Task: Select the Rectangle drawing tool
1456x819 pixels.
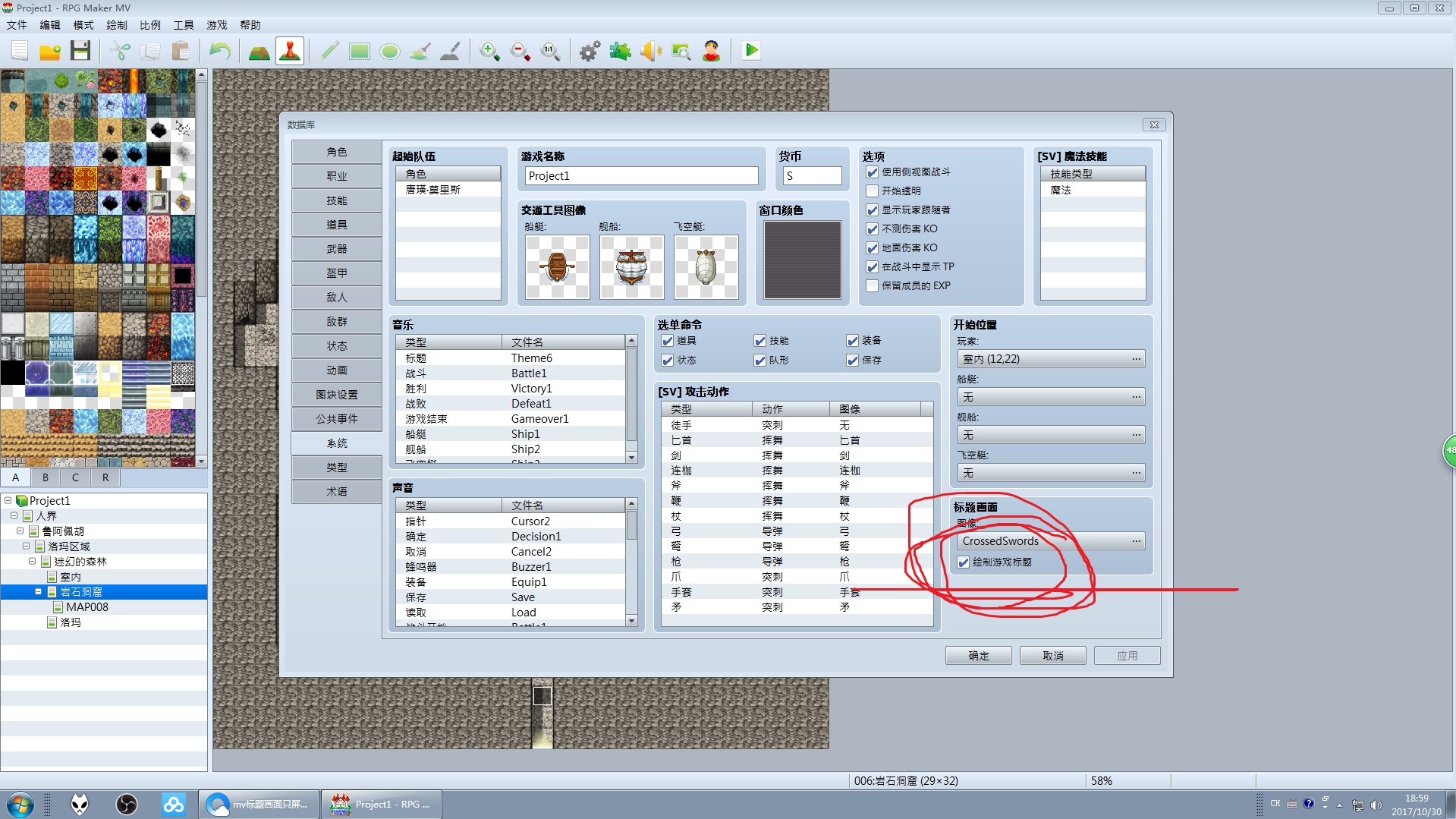Action: click(x=360, y=51)
